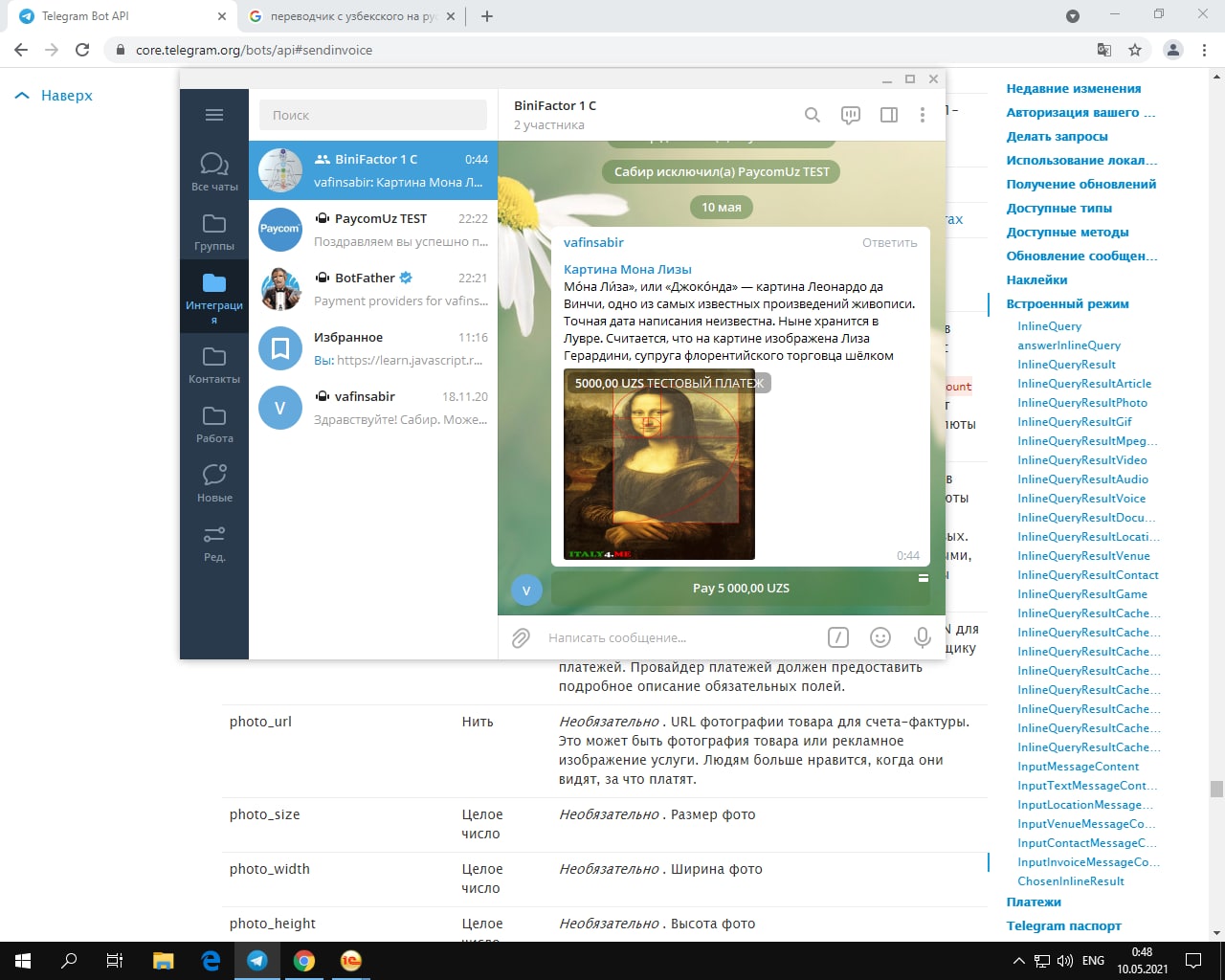The width and height of the screenshot is (1225, 980).
Task: Edit folders via 'Ред.' icon
Action: (x=214, y=542)
